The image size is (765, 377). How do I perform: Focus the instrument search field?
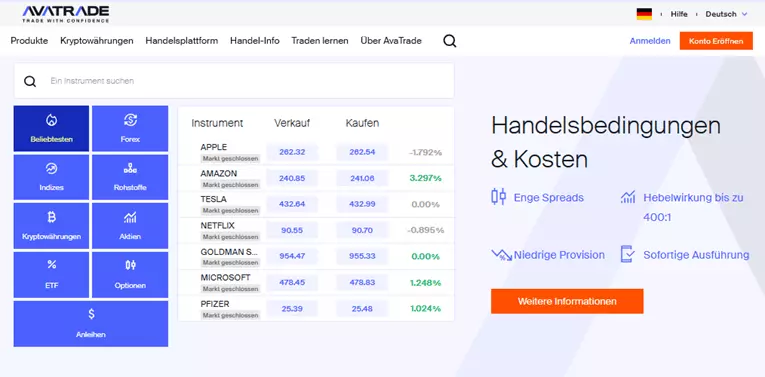pos(234,81)
